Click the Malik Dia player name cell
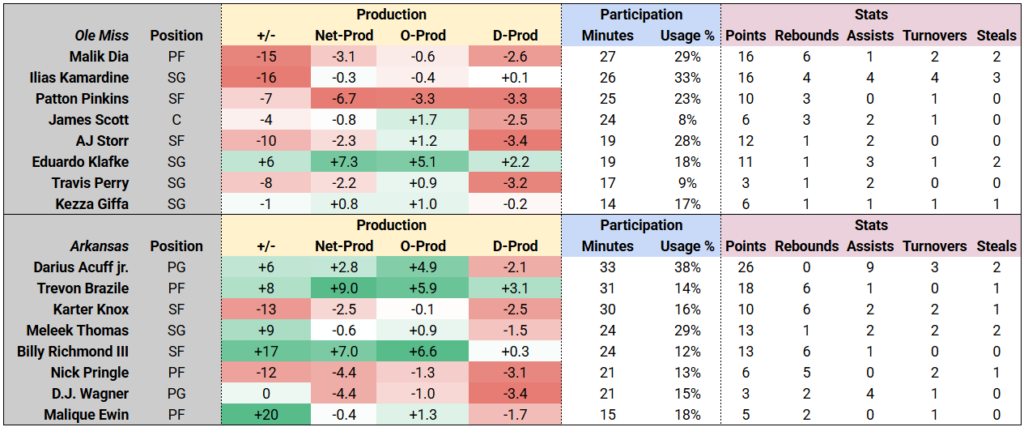Viewport: 1024px width, 427px height. pyautogui.click(x=98, y=57)
